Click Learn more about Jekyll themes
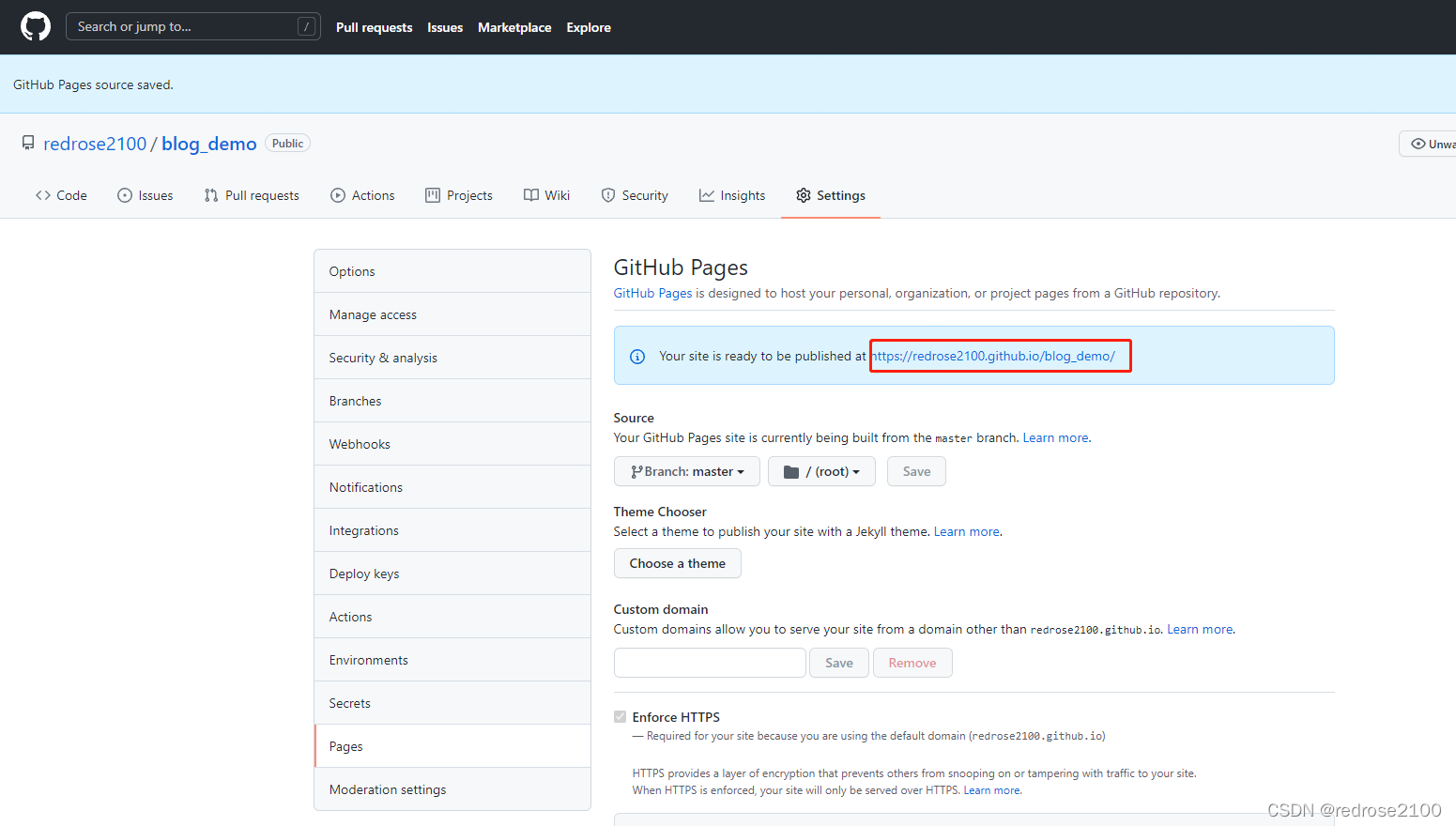This screenshot has height=826, width=1456. coord(967,531)
